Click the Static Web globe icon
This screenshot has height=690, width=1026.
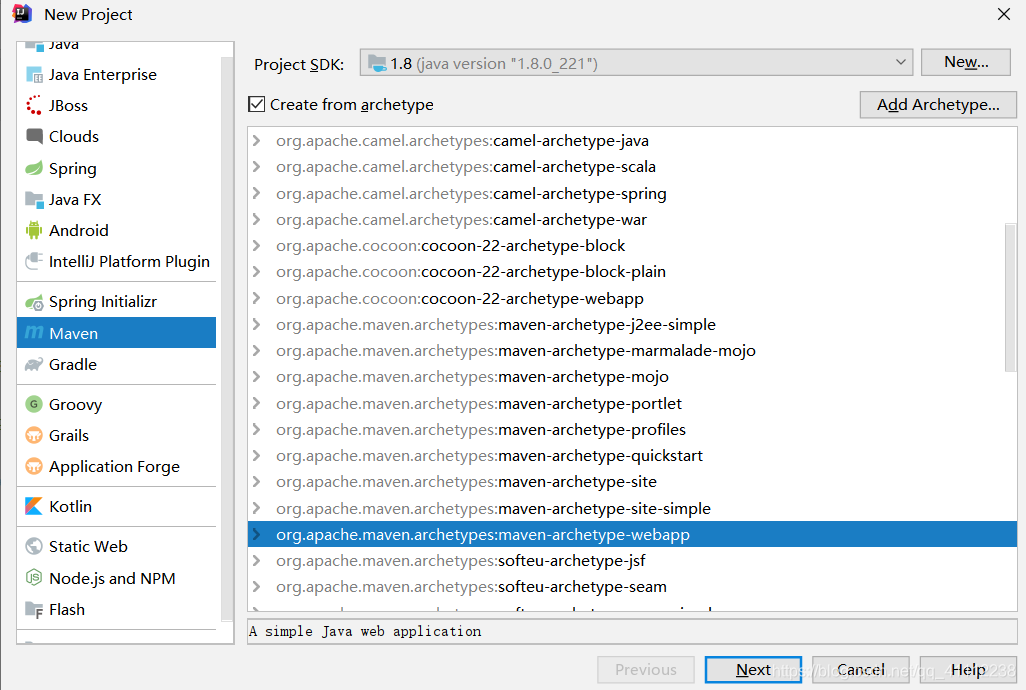[34, 546]
